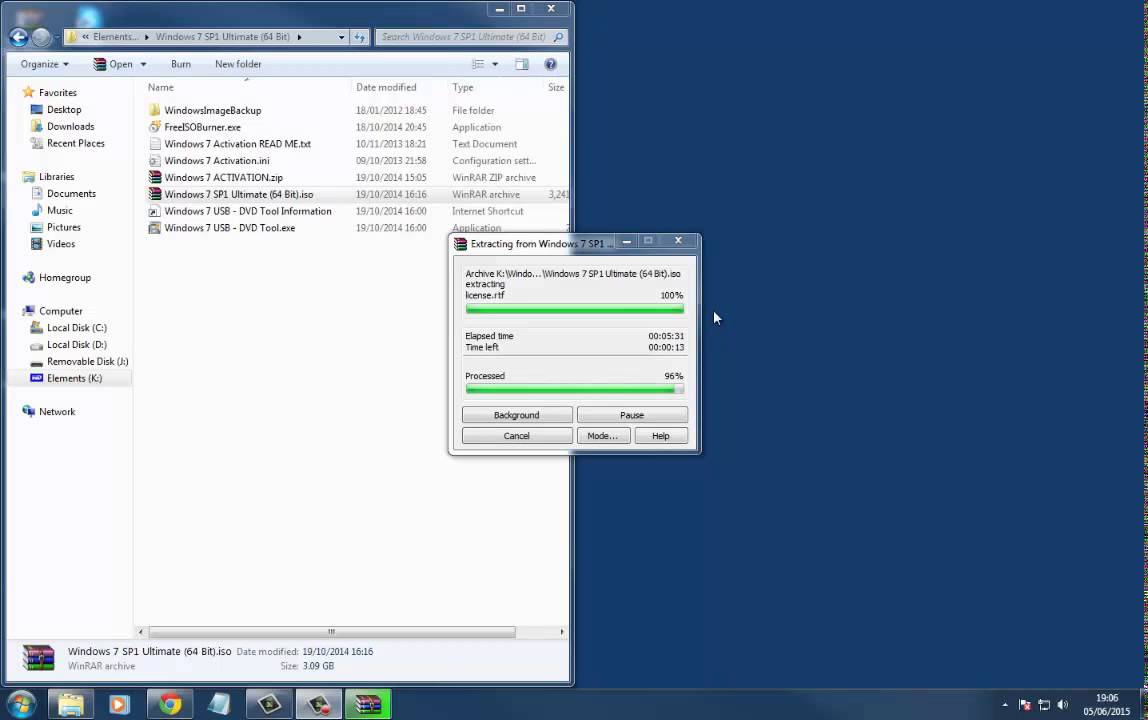Pause the extraction
The height and width of the screenshot is (720, 1148).
click(x=632, y=415)
